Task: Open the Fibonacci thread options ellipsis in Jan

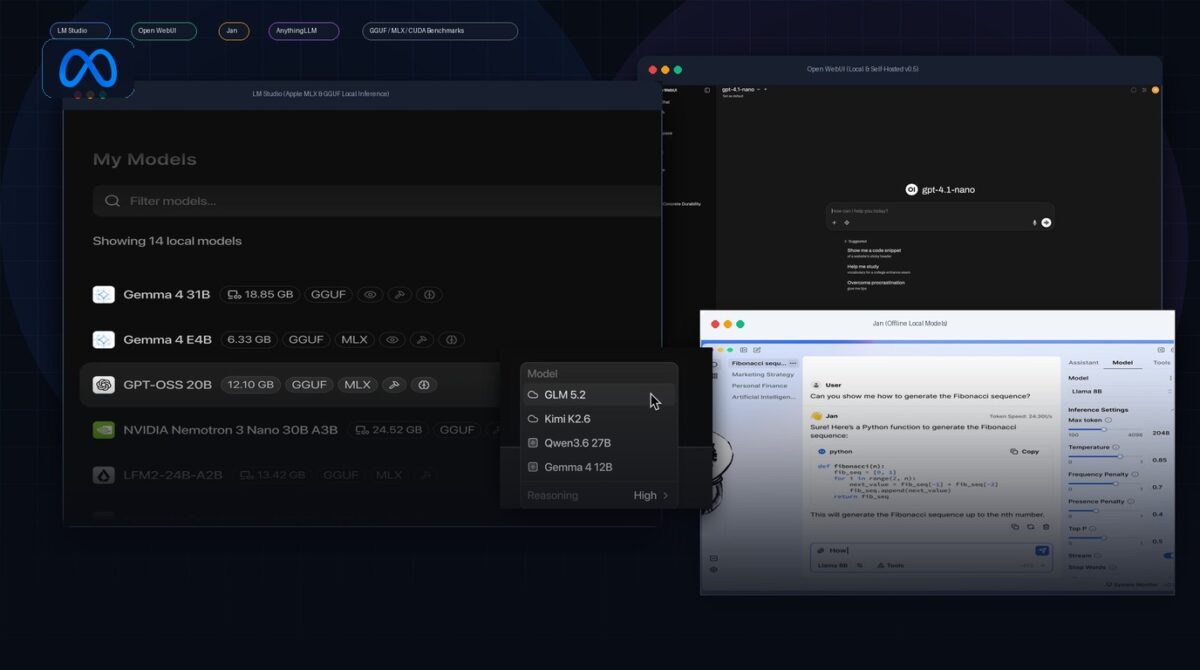Action: tap(793, 363)
